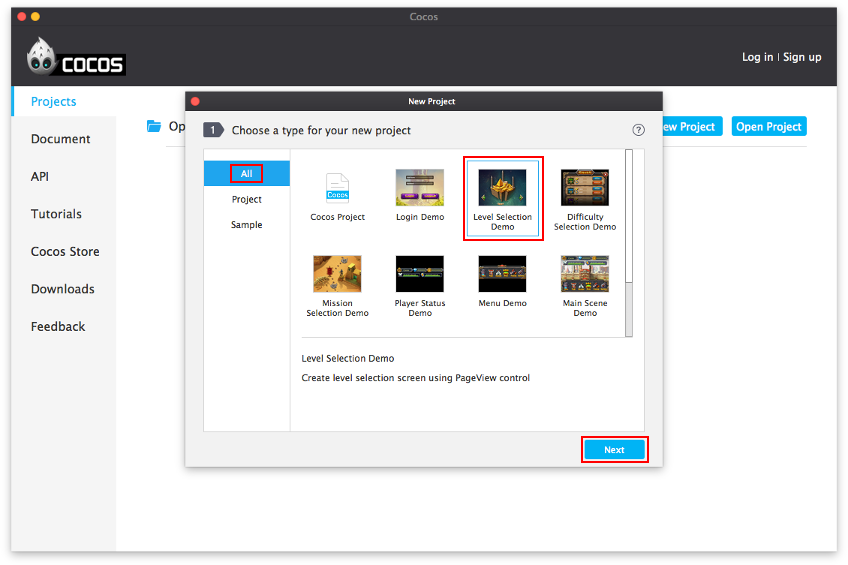Open the API sidebar section

click(x=40, y=176)
